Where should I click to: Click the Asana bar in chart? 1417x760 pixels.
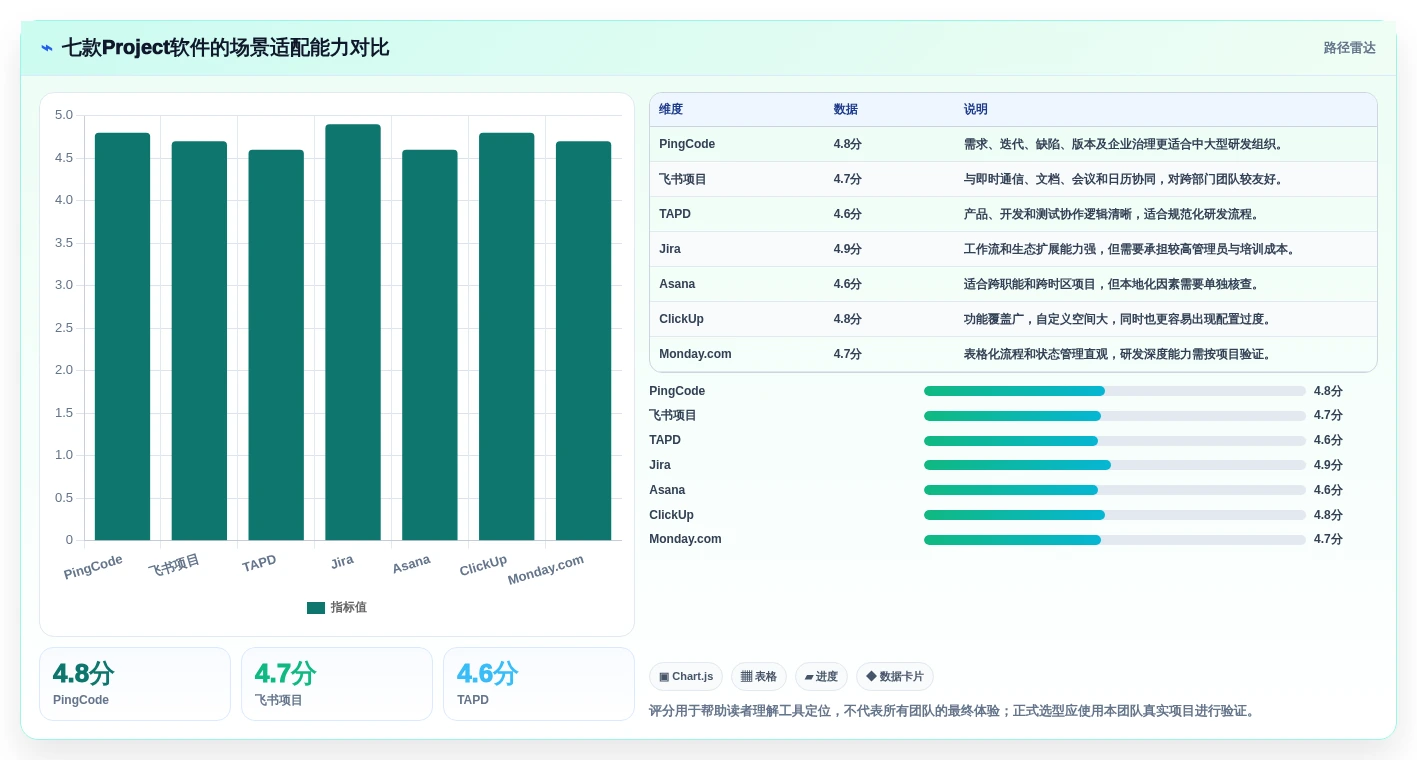coord(430,345)
